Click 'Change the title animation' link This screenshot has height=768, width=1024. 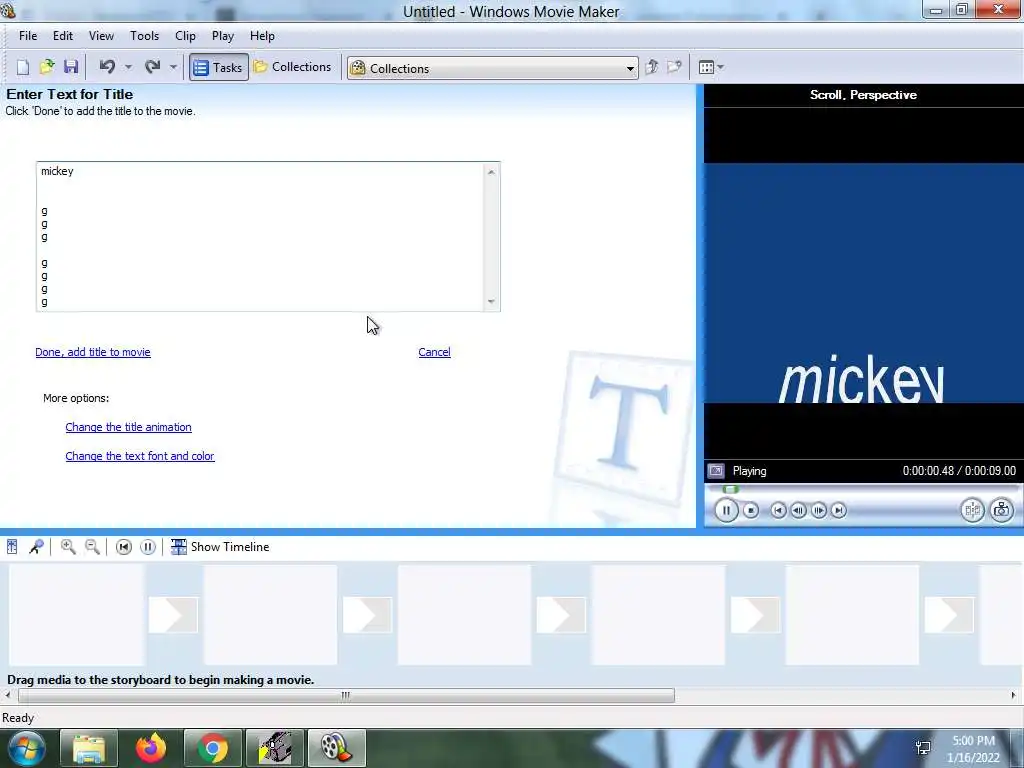tap(129, 427)
